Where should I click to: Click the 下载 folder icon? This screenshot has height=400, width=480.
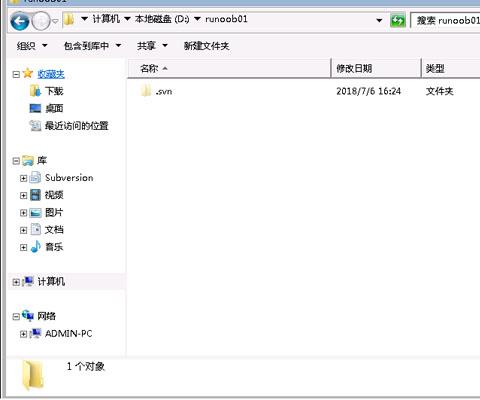coord(35,90)
